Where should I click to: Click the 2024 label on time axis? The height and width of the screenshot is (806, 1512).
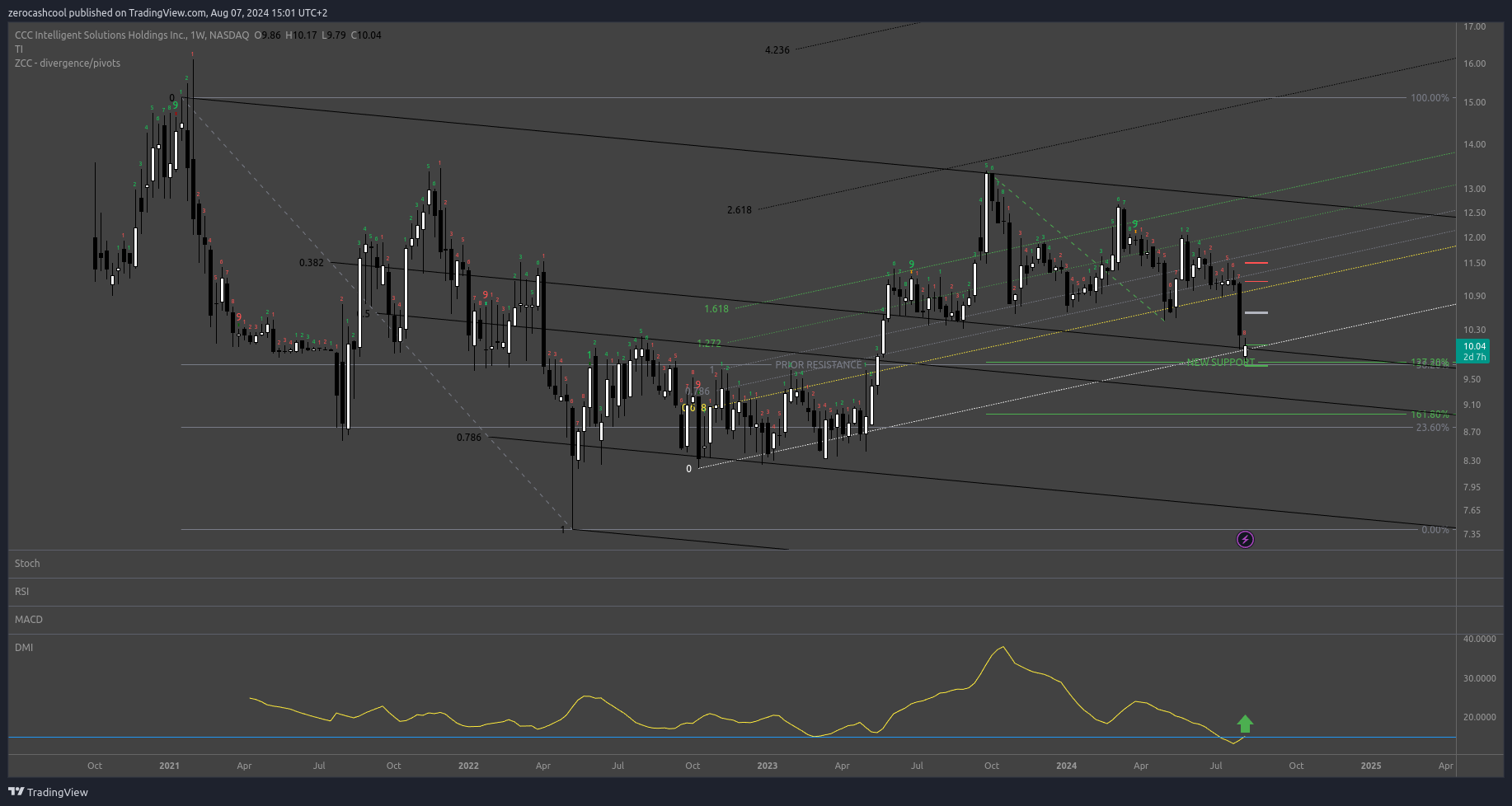coord(1066,766)
